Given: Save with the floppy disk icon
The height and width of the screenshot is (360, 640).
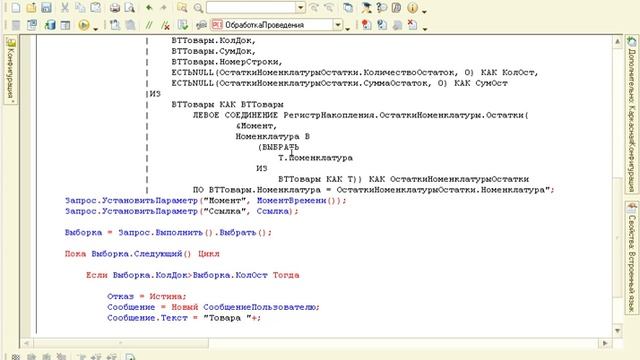Looking at the screenshot, I should [x=46, y=7].
